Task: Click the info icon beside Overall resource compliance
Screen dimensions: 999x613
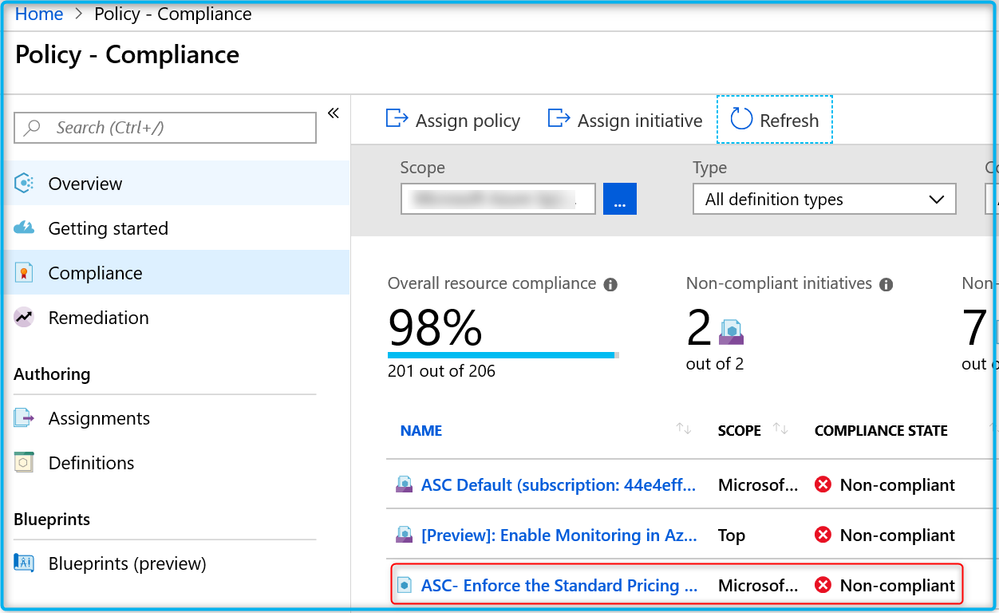Action: pos(611,284)
